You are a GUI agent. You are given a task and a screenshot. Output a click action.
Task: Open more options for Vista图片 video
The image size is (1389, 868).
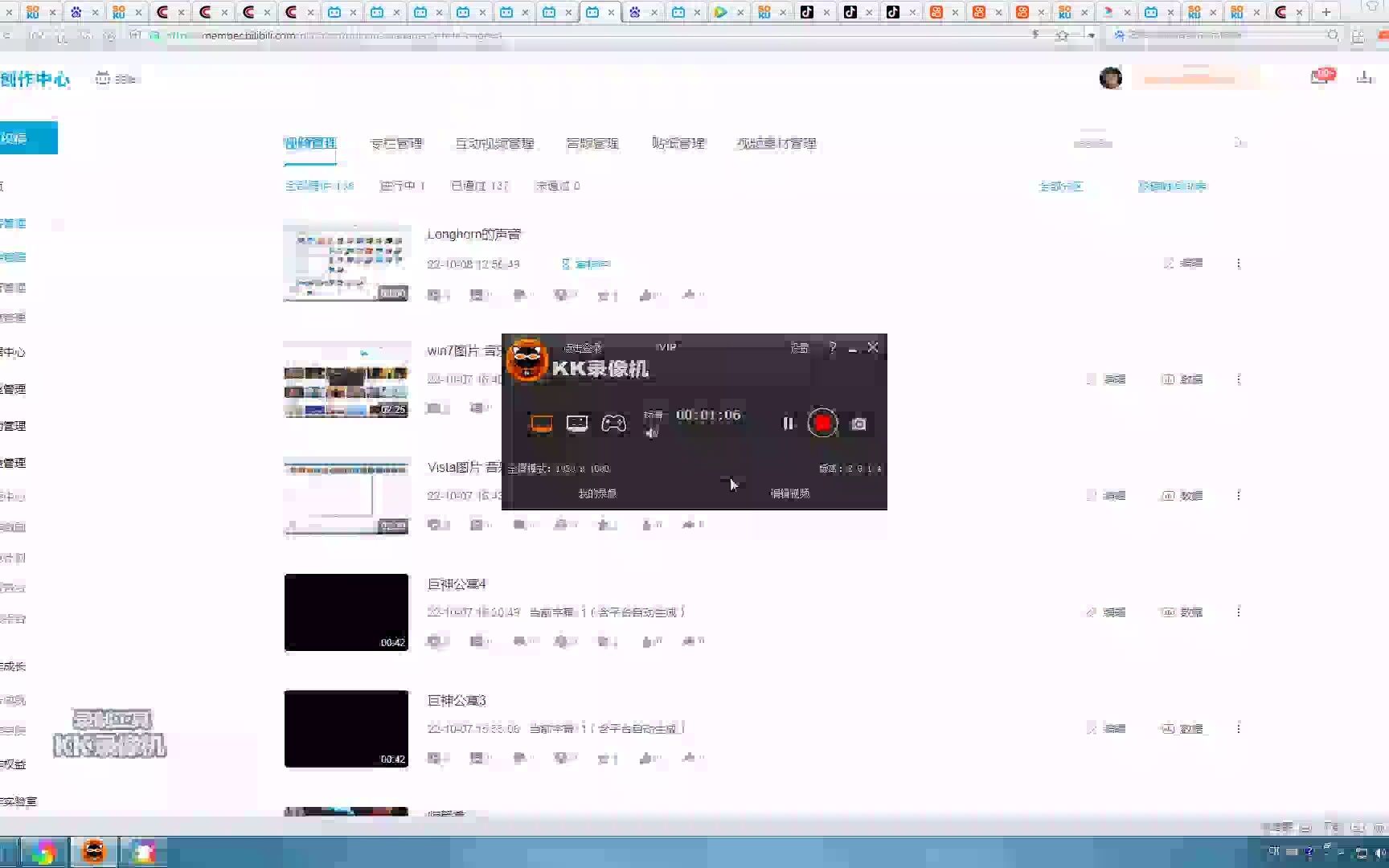(x=1239, y=495)
